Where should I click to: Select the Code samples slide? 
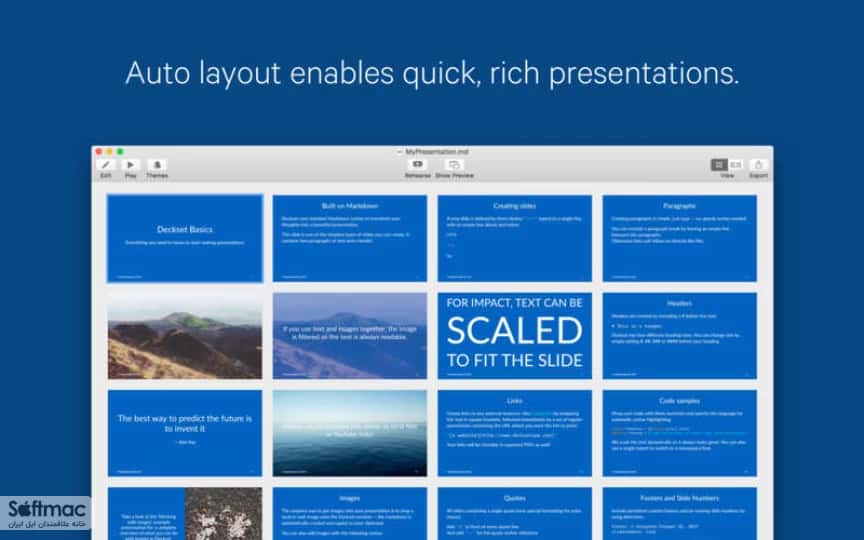679,433
